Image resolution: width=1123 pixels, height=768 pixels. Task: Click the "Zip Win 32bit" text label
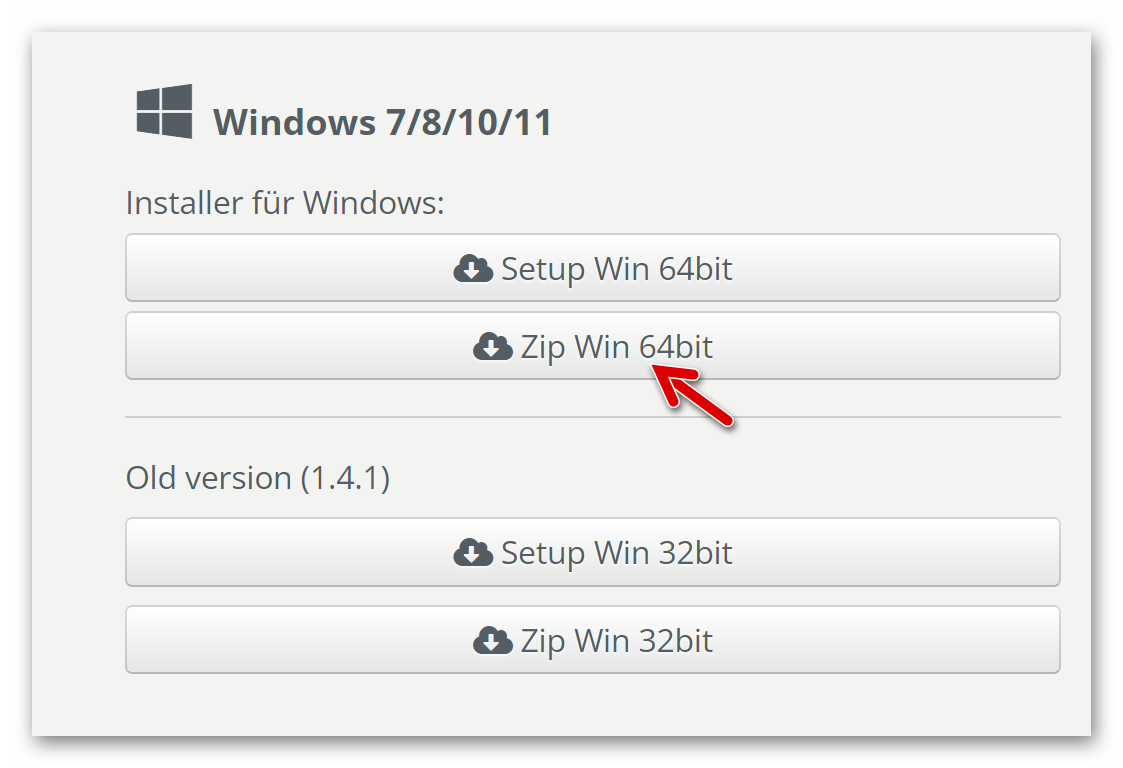click(616, 640)
